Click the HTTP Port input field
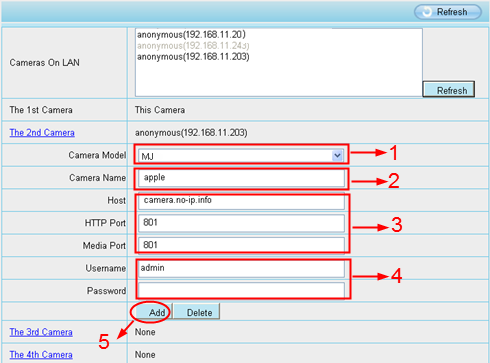Screen dimensions: 490x363 pyautogui.click(x=241, y=223)
